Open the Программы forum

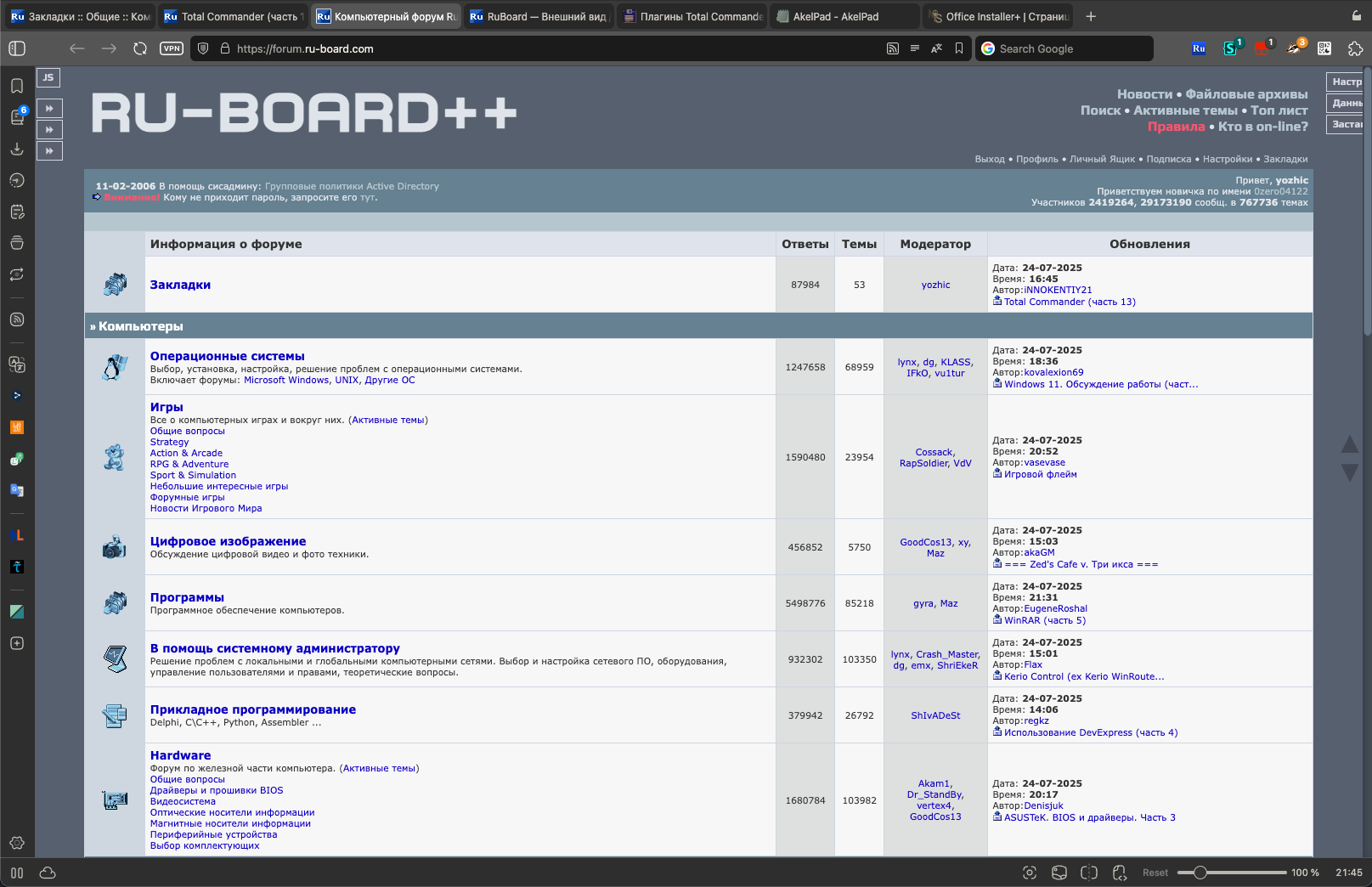[187, 597]
